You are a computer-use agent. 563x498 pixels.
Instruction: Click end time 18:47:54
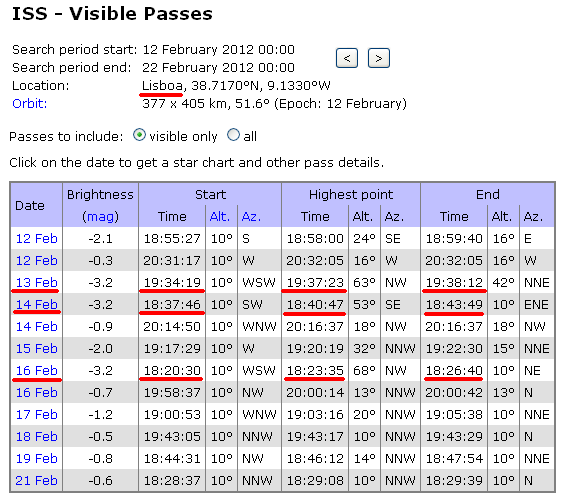454,459
